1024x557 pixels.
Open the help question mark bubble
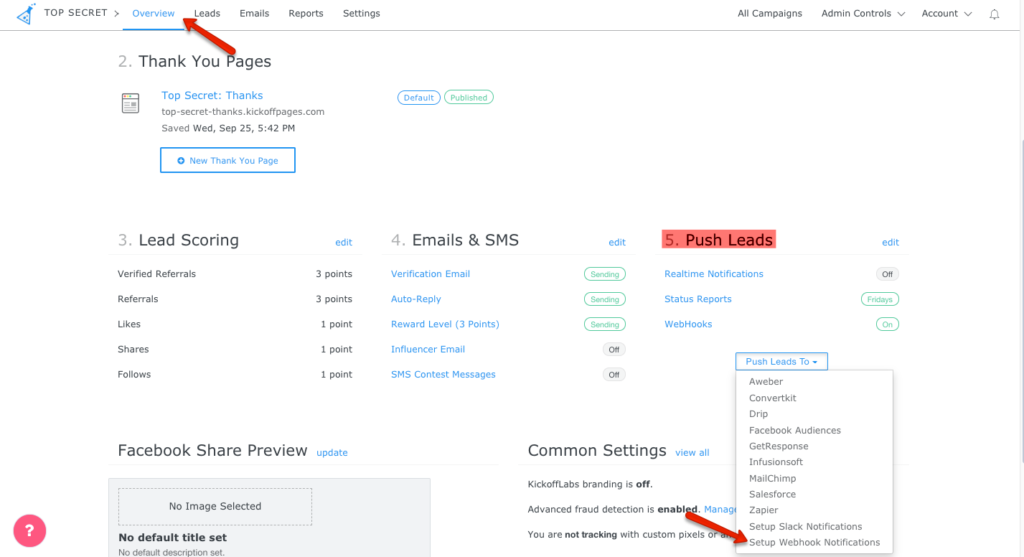(x=29, y=531)
